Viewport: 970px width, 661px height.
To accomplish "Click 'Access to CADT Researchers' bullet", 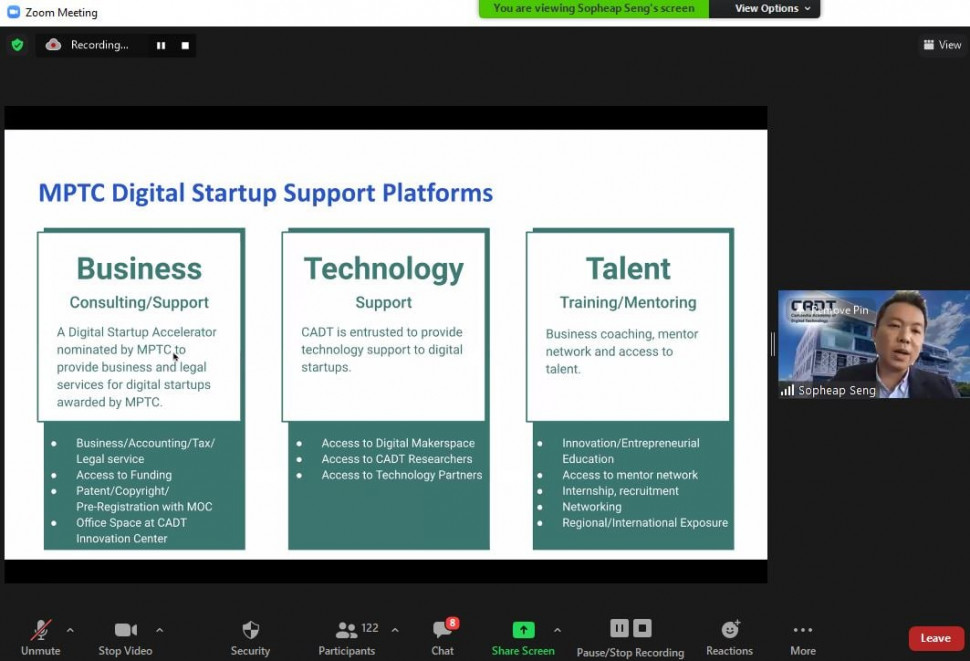I will pos(397,459).
